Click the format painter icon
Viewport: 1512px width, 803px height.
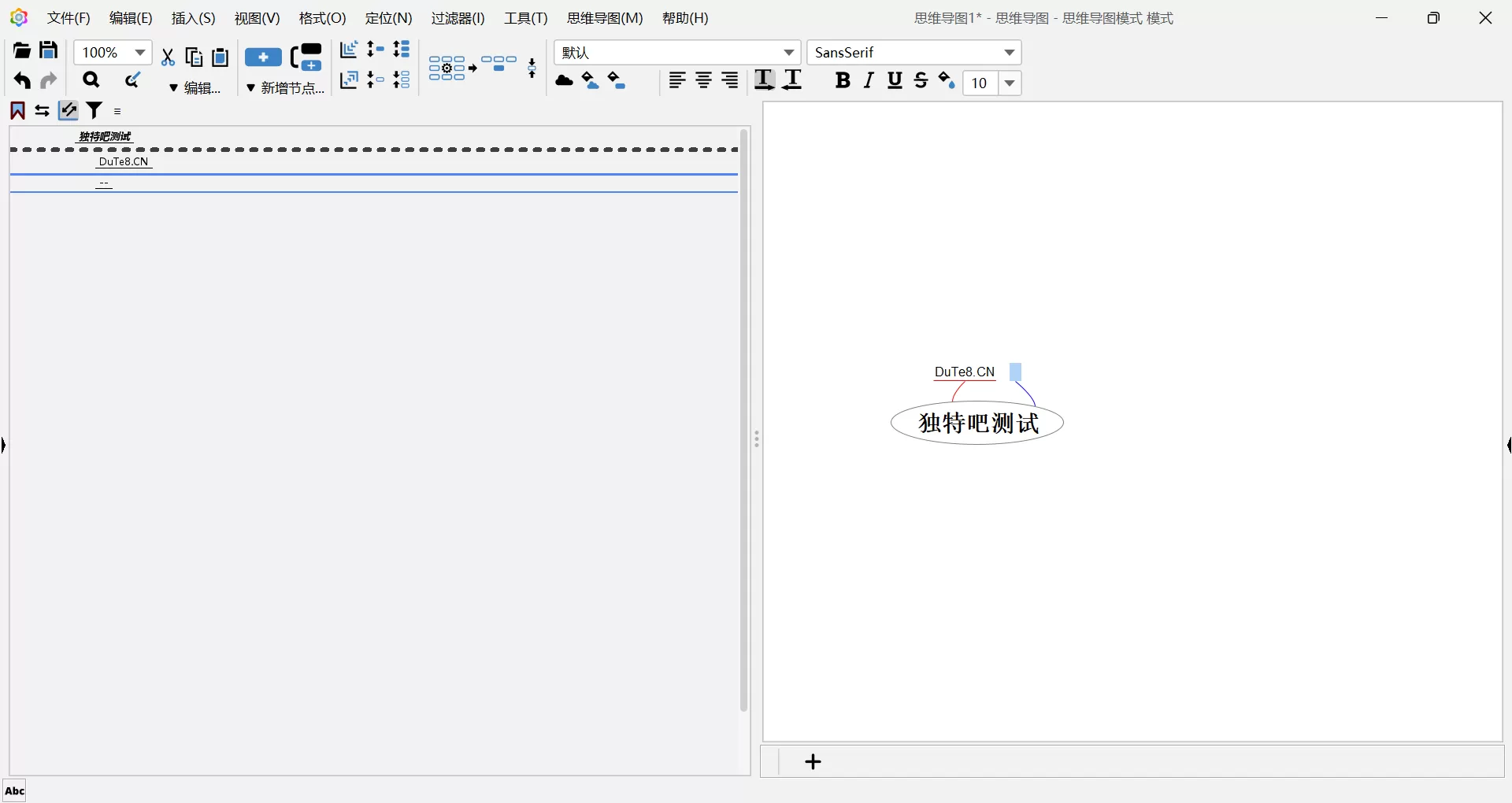coord(133,80)
